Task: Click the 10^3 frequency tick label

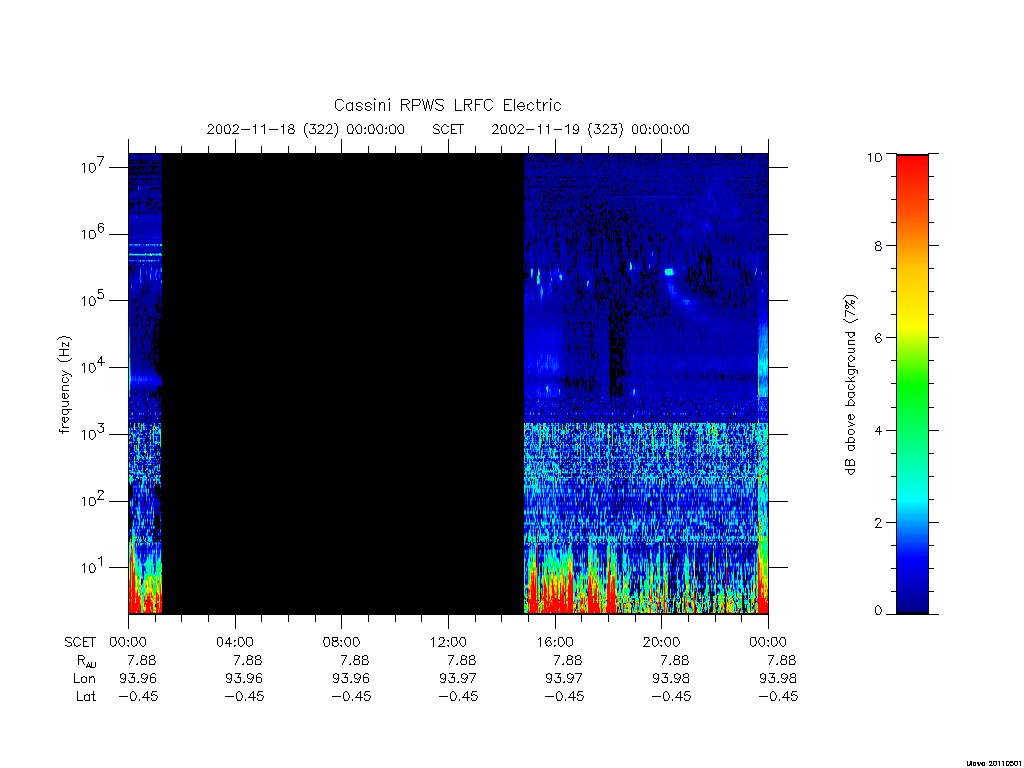Action: coord(93,433)
